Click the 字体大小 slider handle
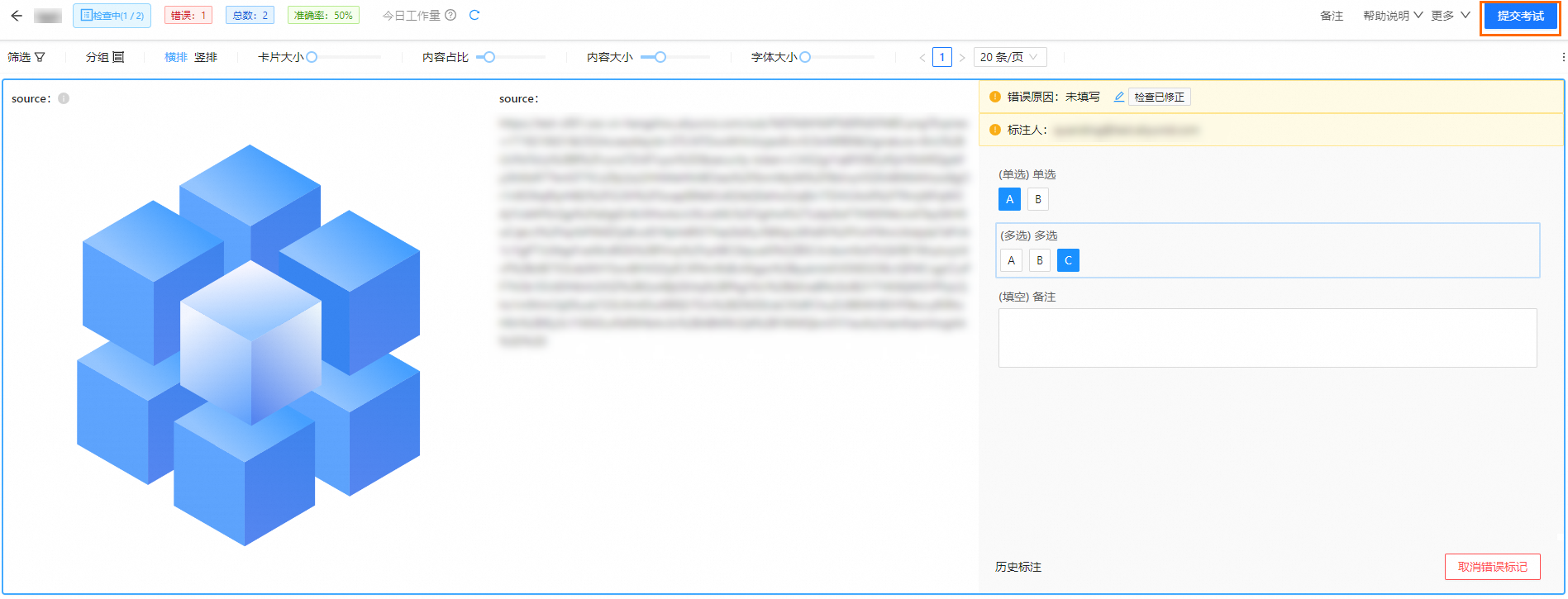 [x=805, y=57]
